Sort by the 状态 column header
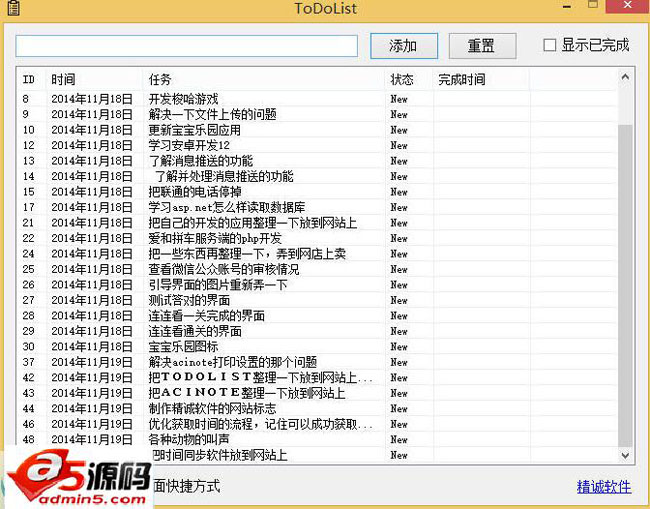 pos(401,79)
